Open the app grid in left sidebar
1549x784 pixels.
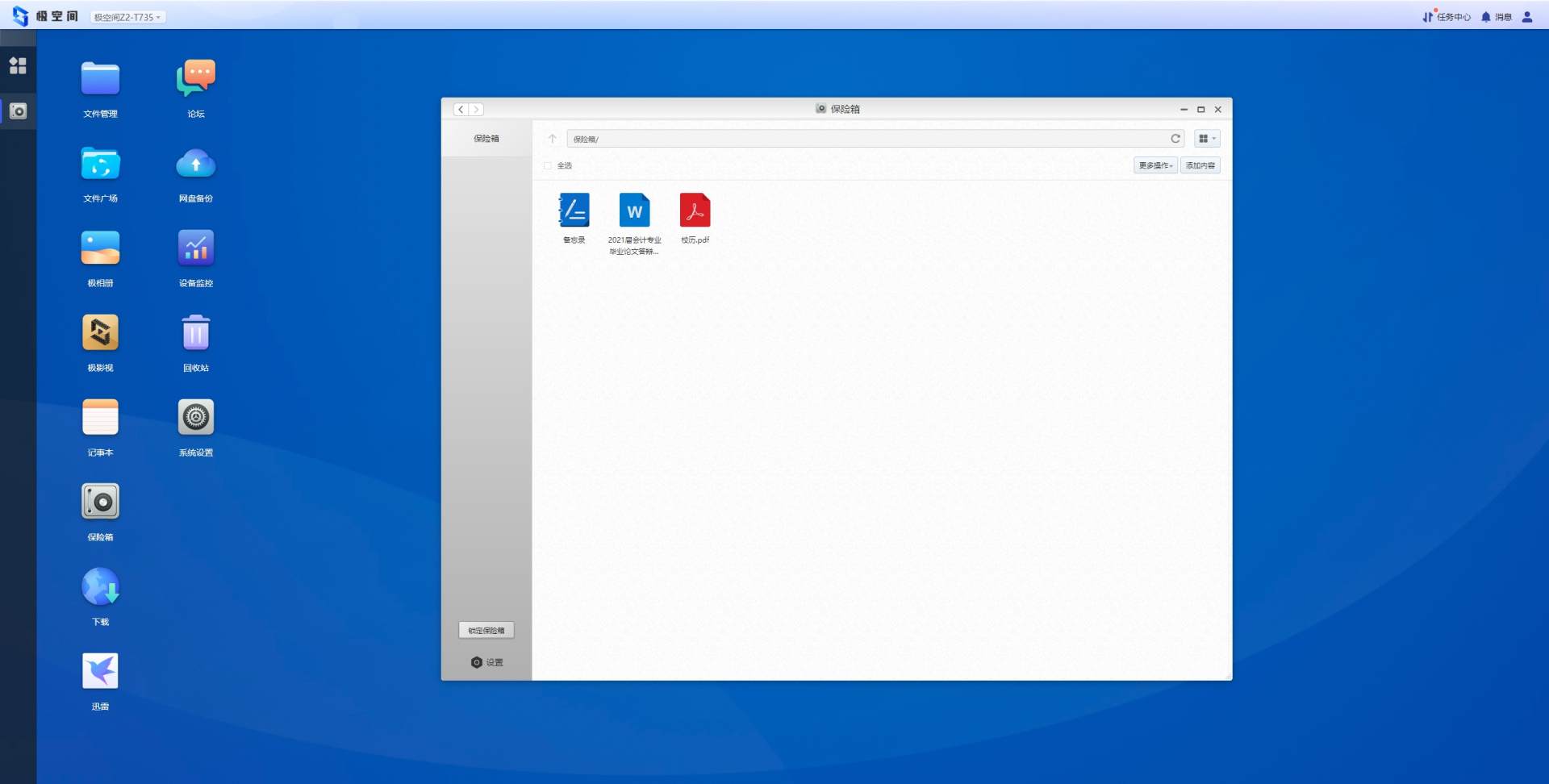(18, 65)
